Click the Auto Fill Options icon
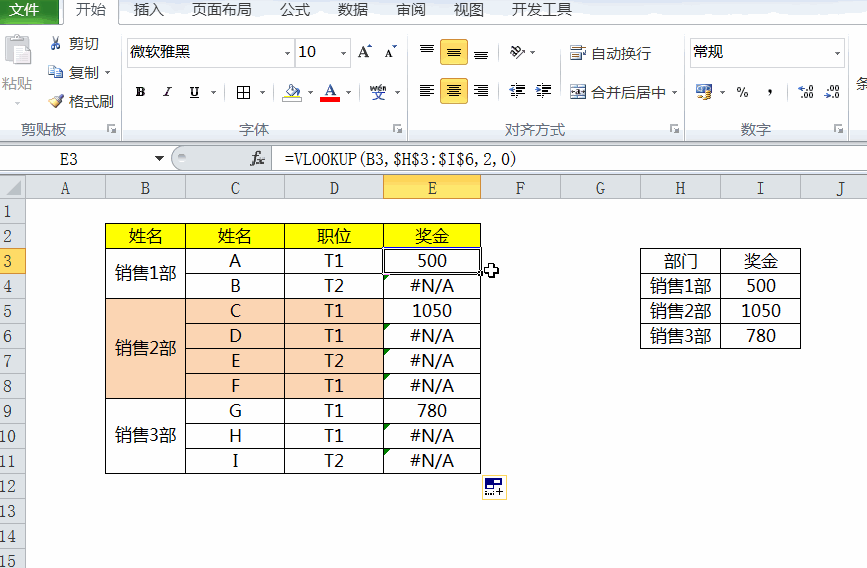The width and height of the screenshot is (867, 568). click(494, 487)
